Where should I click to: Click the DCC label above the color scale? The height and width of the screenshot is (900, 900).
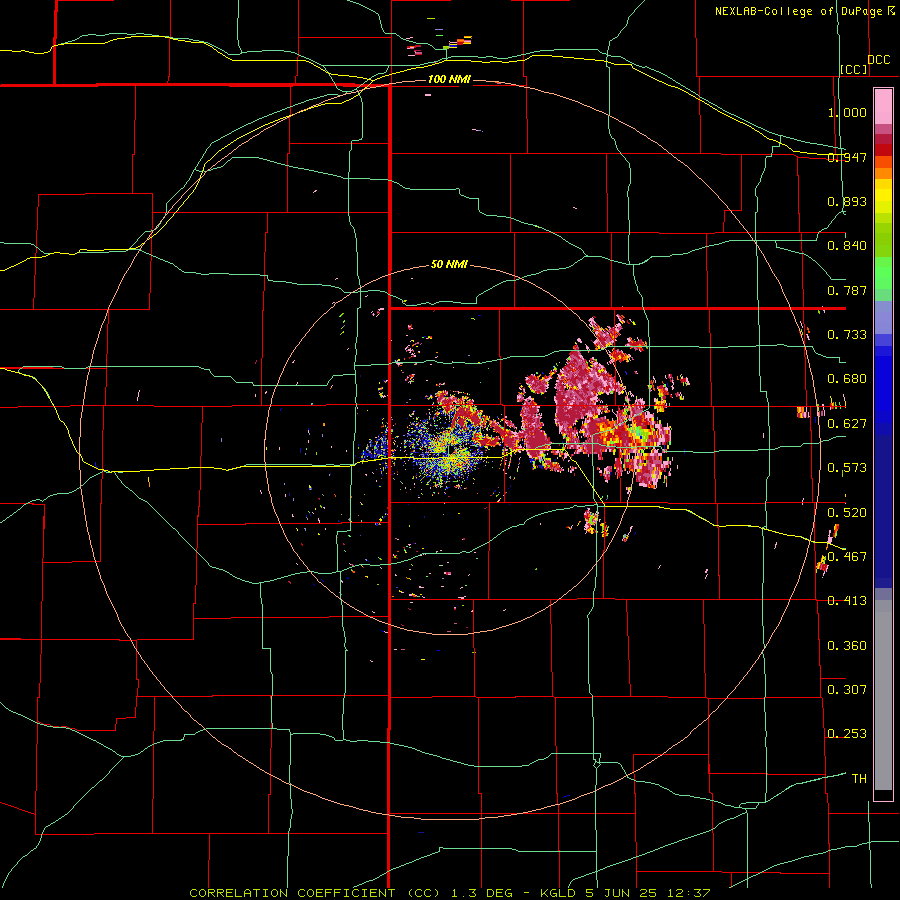coord(878,60)
